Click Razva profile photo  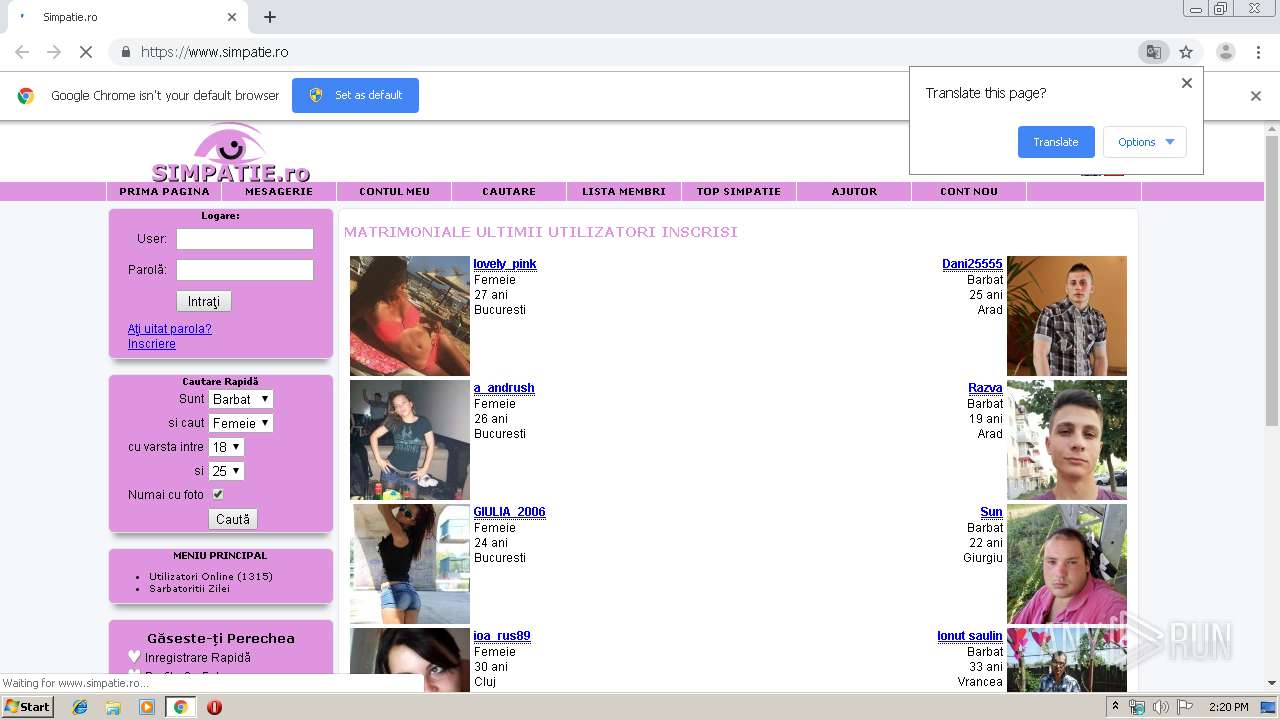coord(1067,440)
